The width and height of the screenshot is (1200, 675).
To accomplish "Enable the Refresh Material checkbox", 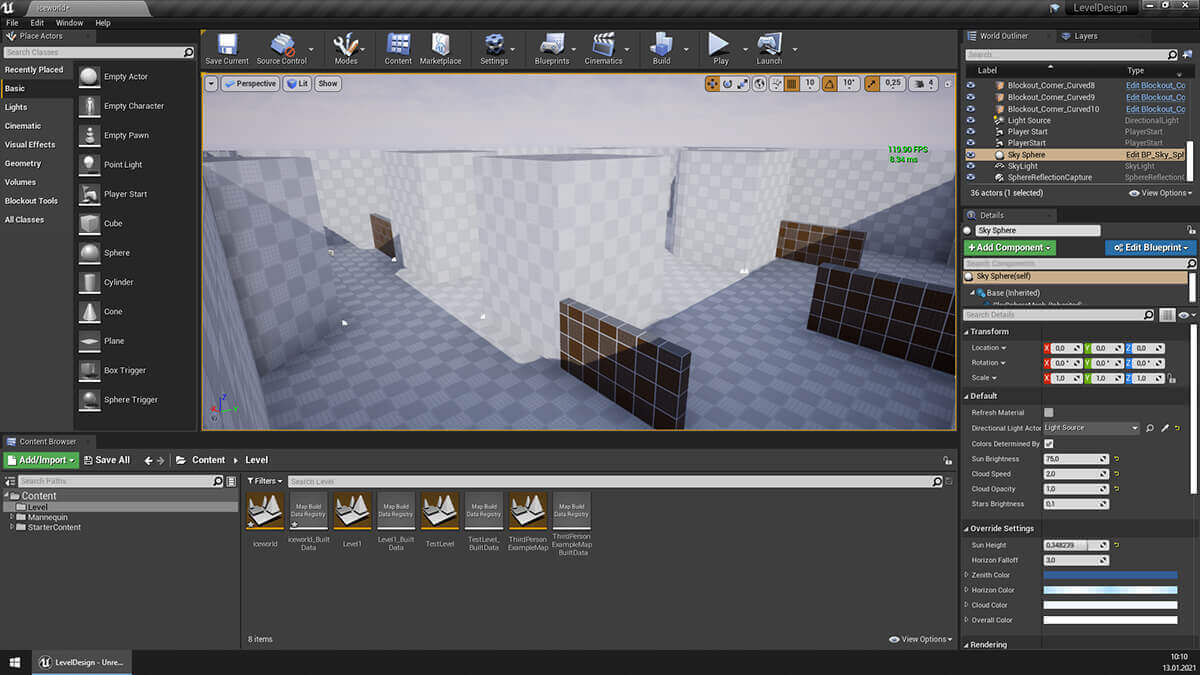I will [1048, 412].
